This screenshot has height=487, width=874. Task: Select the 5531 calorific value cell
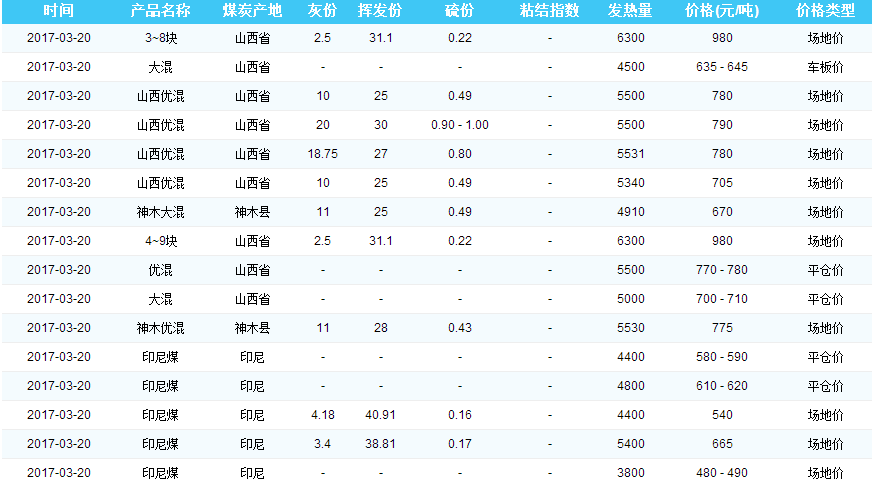[631, 154]
